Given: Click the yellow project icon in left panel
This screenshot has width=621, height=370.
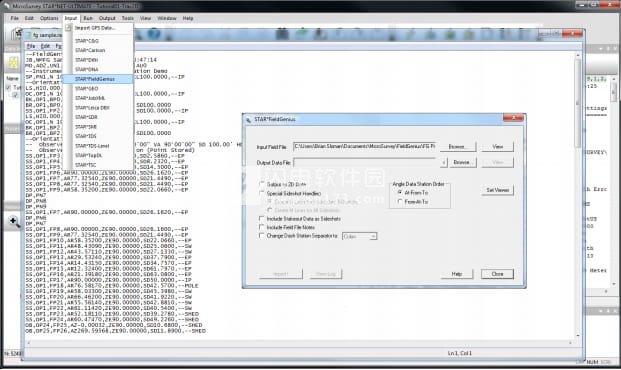Looking at the screenshot, I should coord(13,63).
